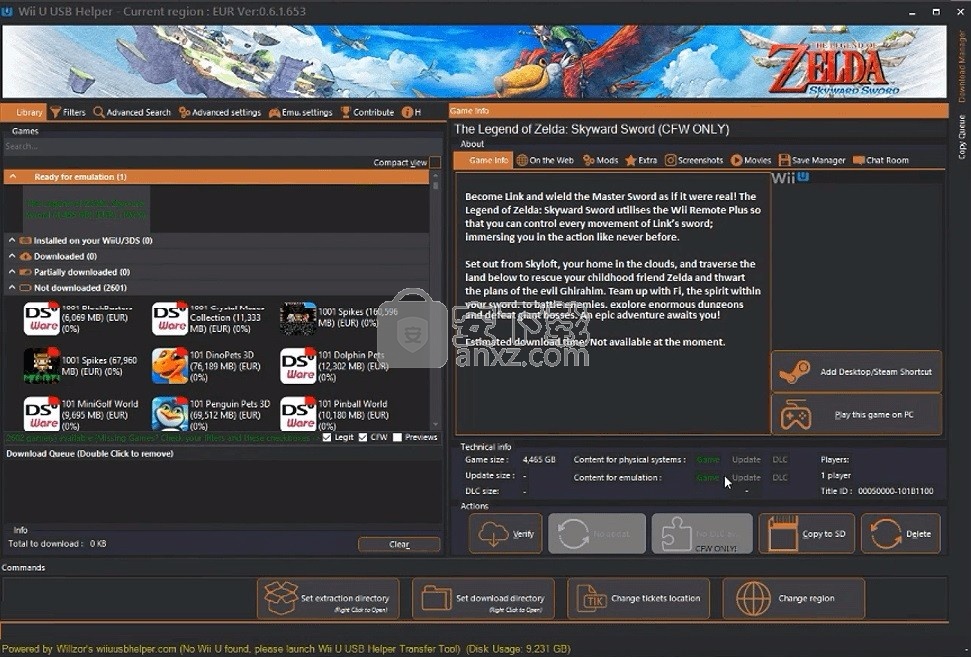Viewport: 971px width, 659px height.
Task: Open the Save Manager tab
Action: coord(812,160)
